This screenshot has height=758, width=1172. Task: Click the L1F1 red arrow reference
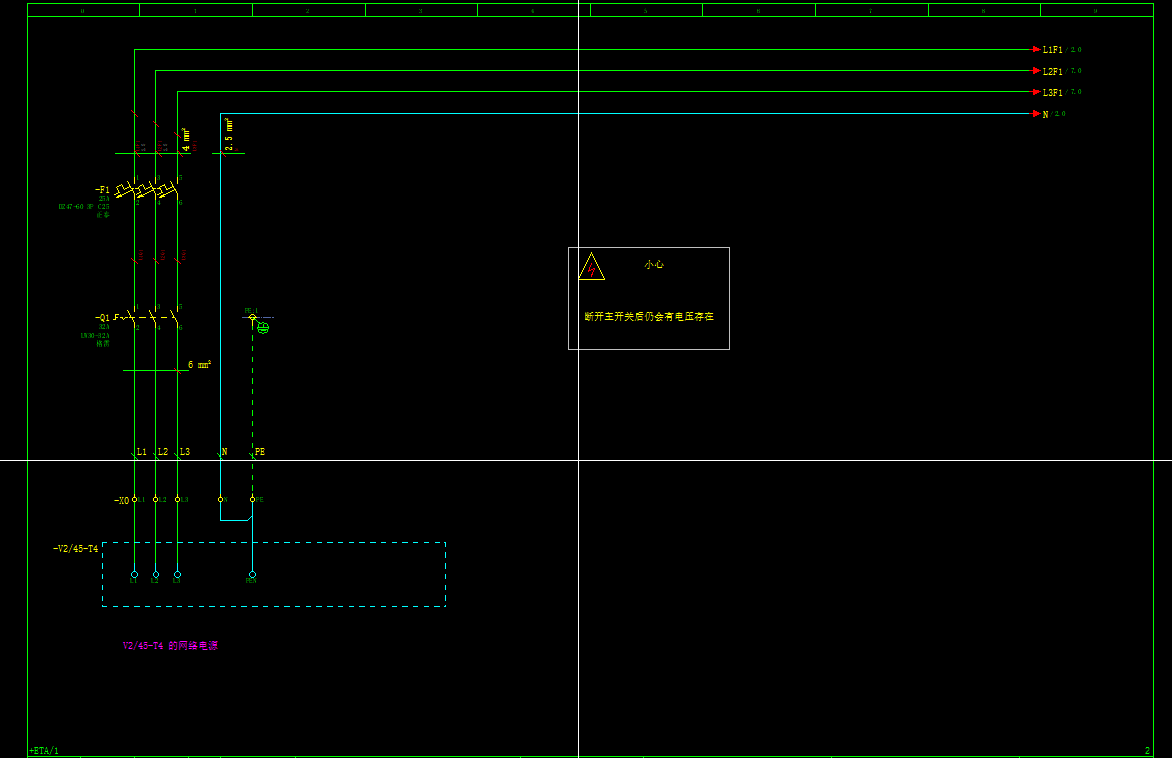[x=1037, y=49]
